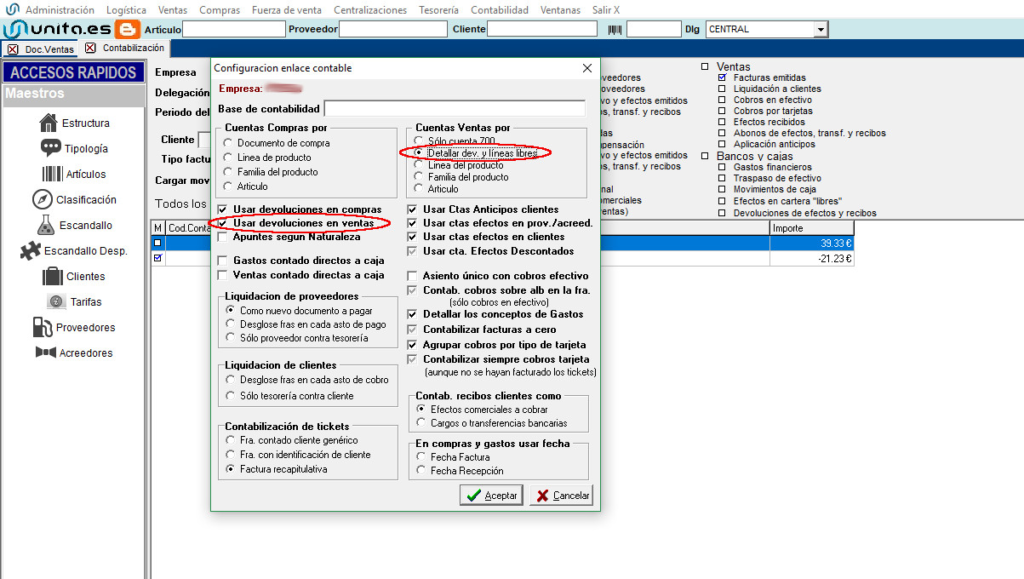
Task: Open the Tesorería menu
Action: click(x=439, y=10)
